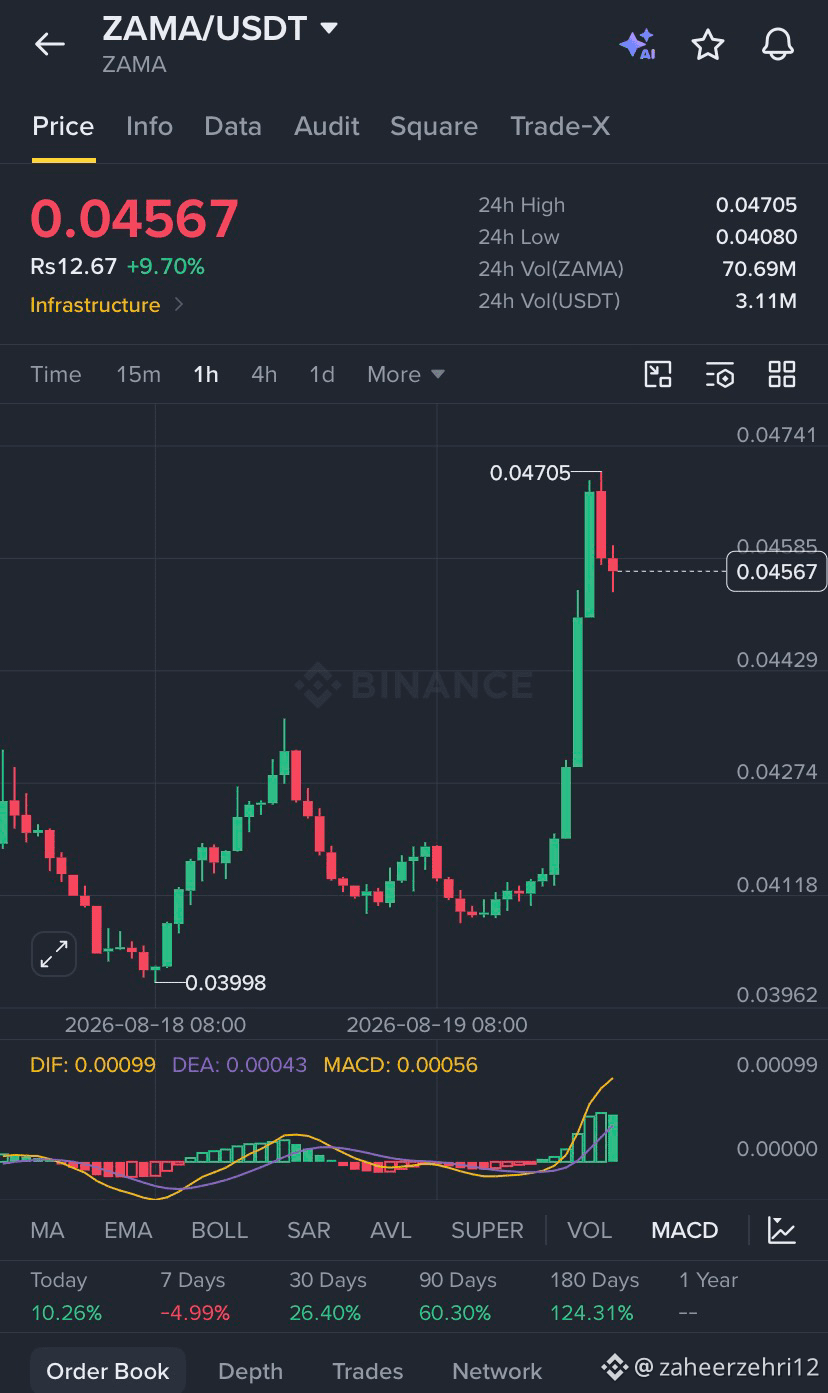This screenshot has height=1393, width=828.
Task: Open the AI sparkle assistant icon
Action: point(637,44)
